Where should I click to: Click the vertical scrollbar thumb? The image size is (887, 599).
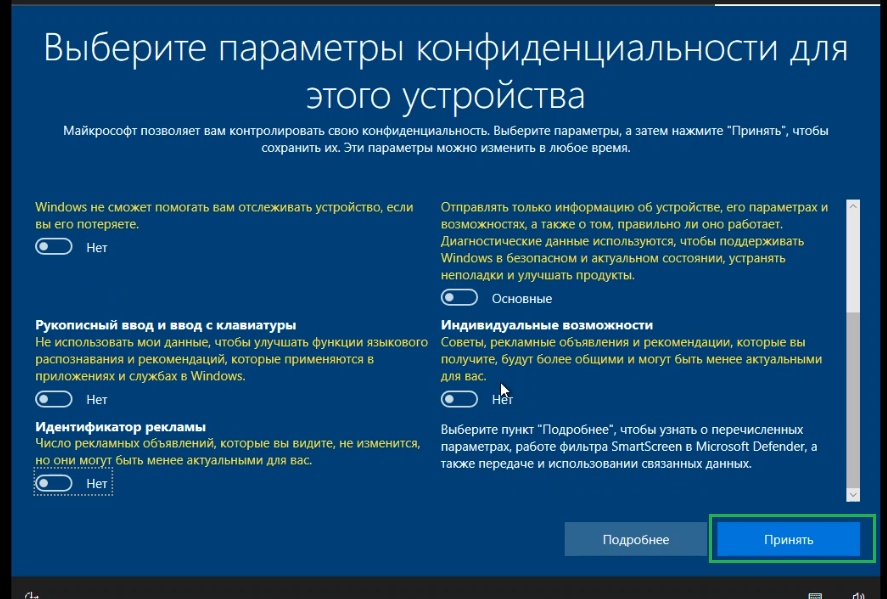click(x=853, y=399)
